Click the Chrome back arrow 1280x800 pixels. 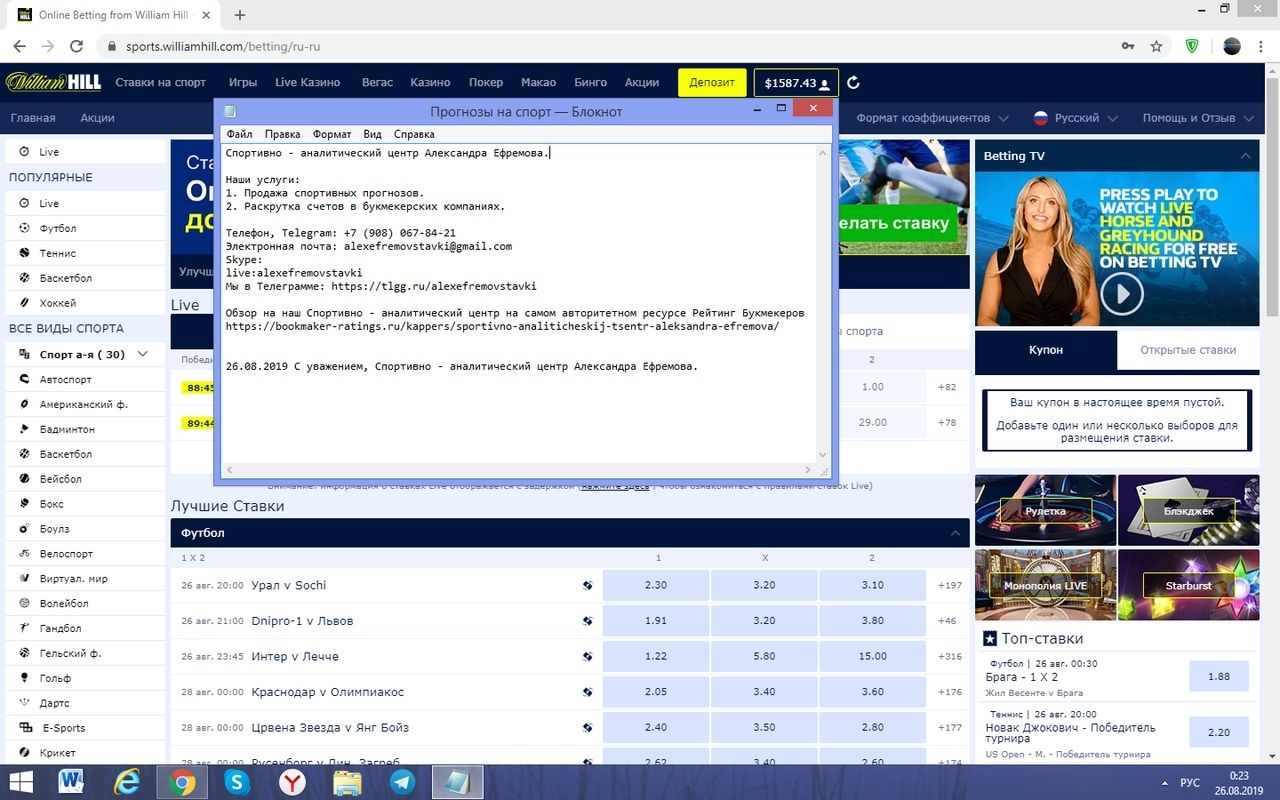[19, 46]
